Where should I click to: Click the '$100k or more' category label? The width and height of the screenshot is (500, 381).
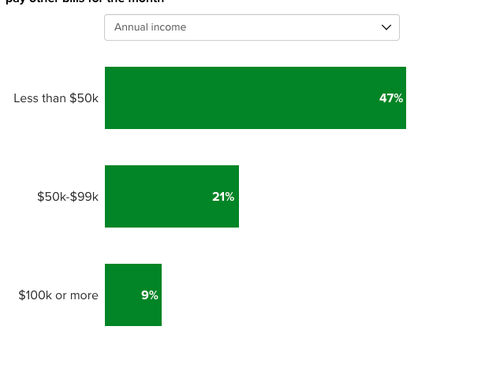tap(58, 295)
